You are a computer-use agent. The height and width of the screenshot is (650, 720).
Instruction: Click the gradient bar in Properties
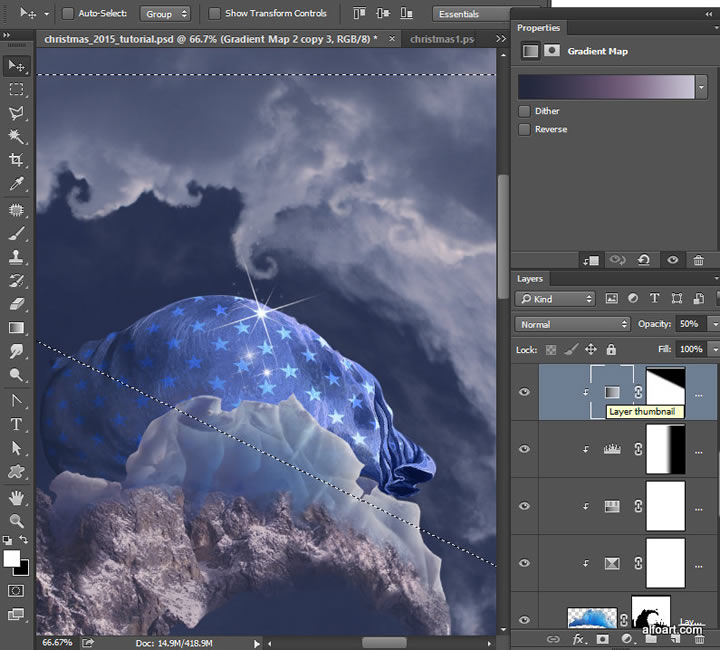click(606, 87)
